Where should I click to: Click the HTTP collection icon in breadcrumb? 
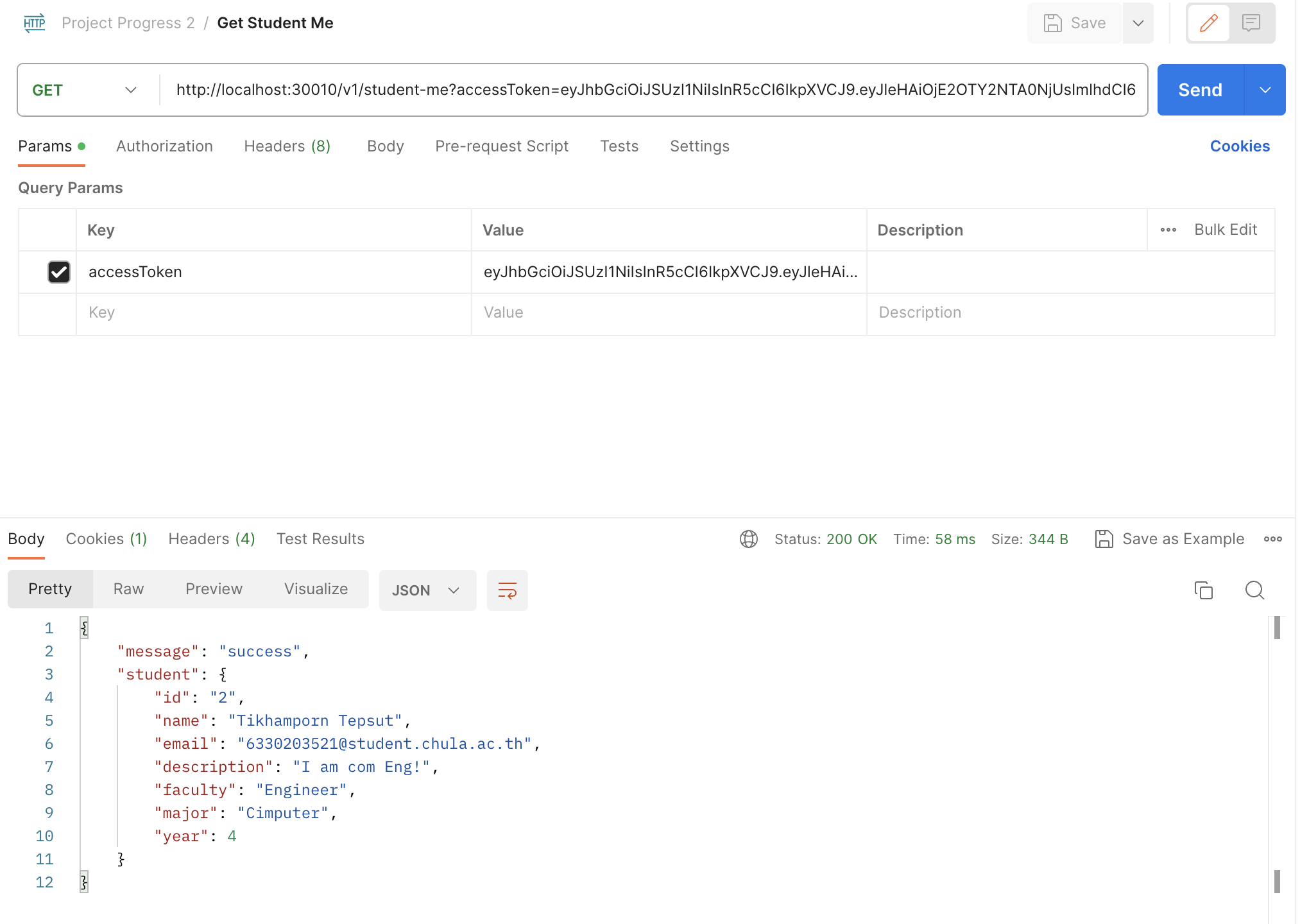33,22
